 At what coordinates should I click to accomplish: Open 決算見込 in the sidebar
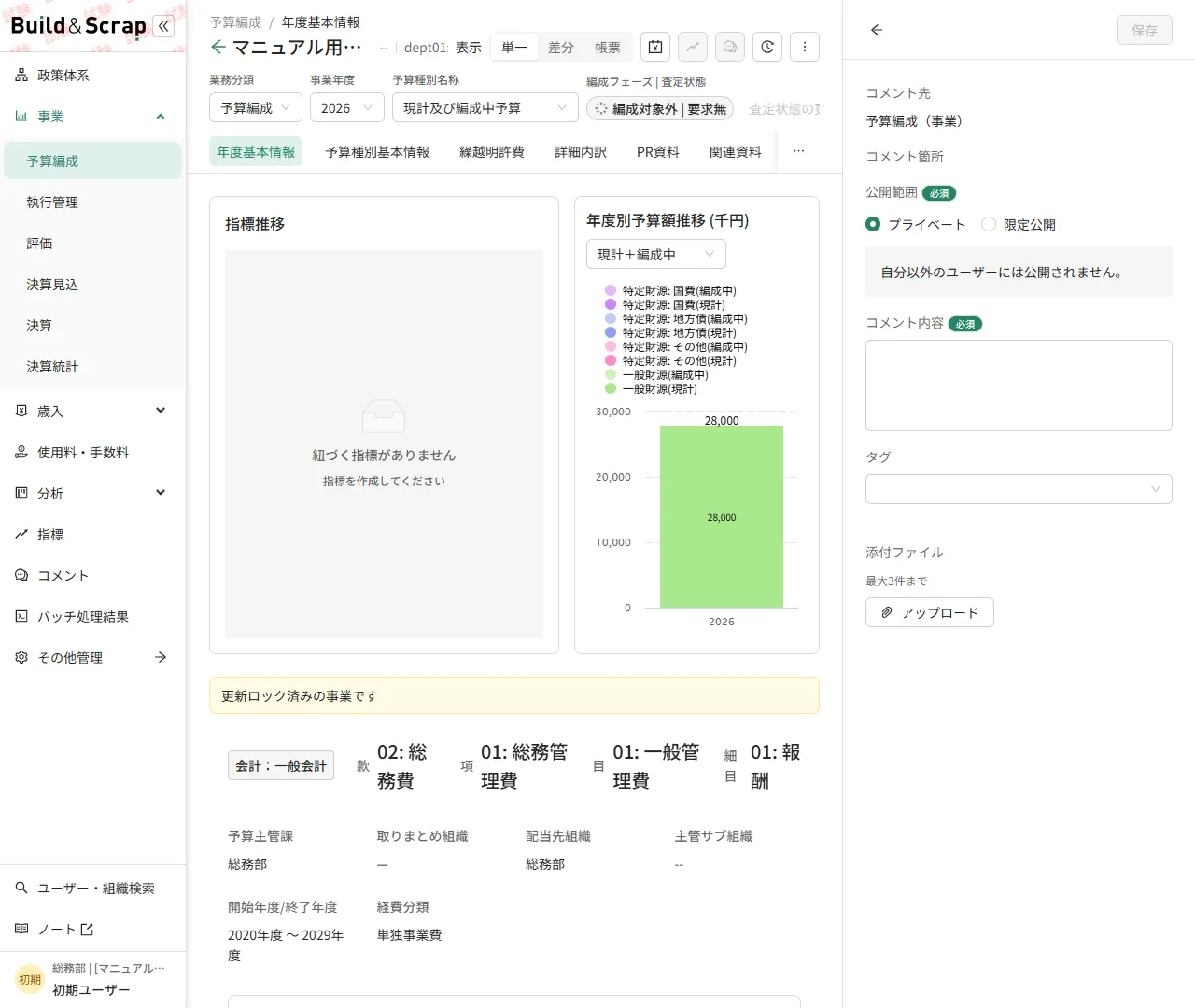pyautogui.click(x=92, y=285)
